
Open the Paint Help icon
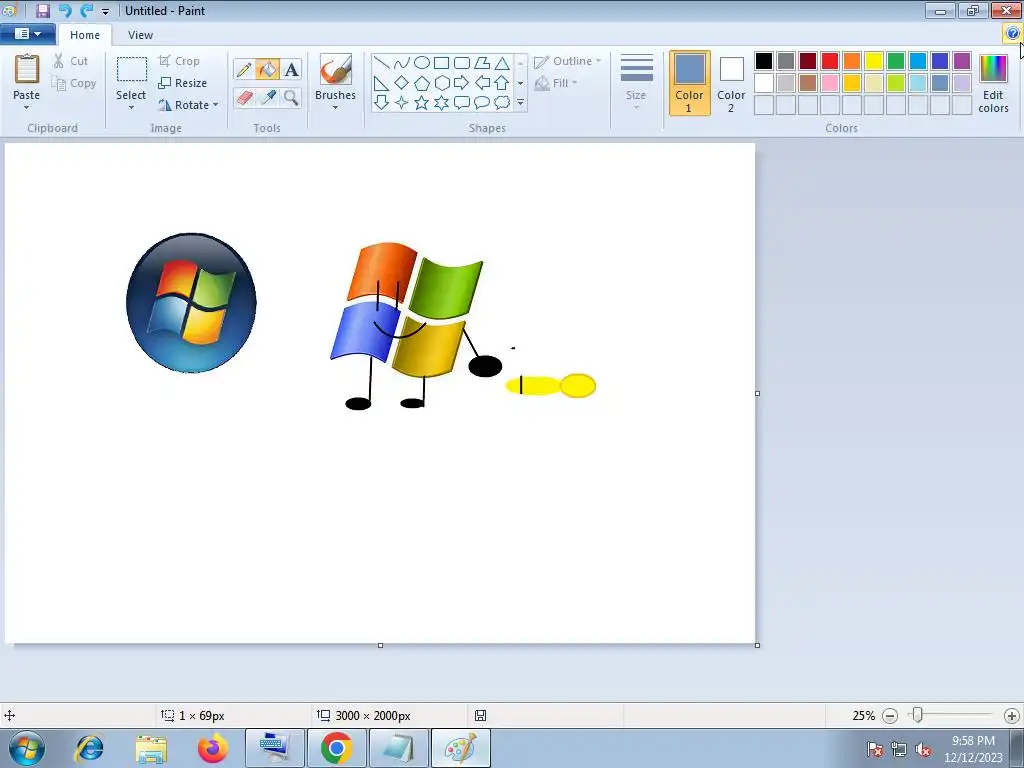[1012, 33]
